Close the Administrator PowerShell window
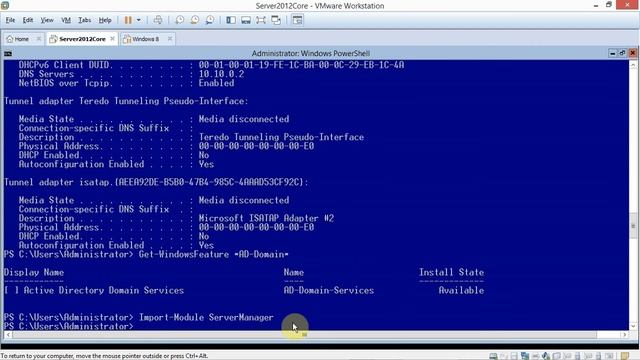 [632, 53]
